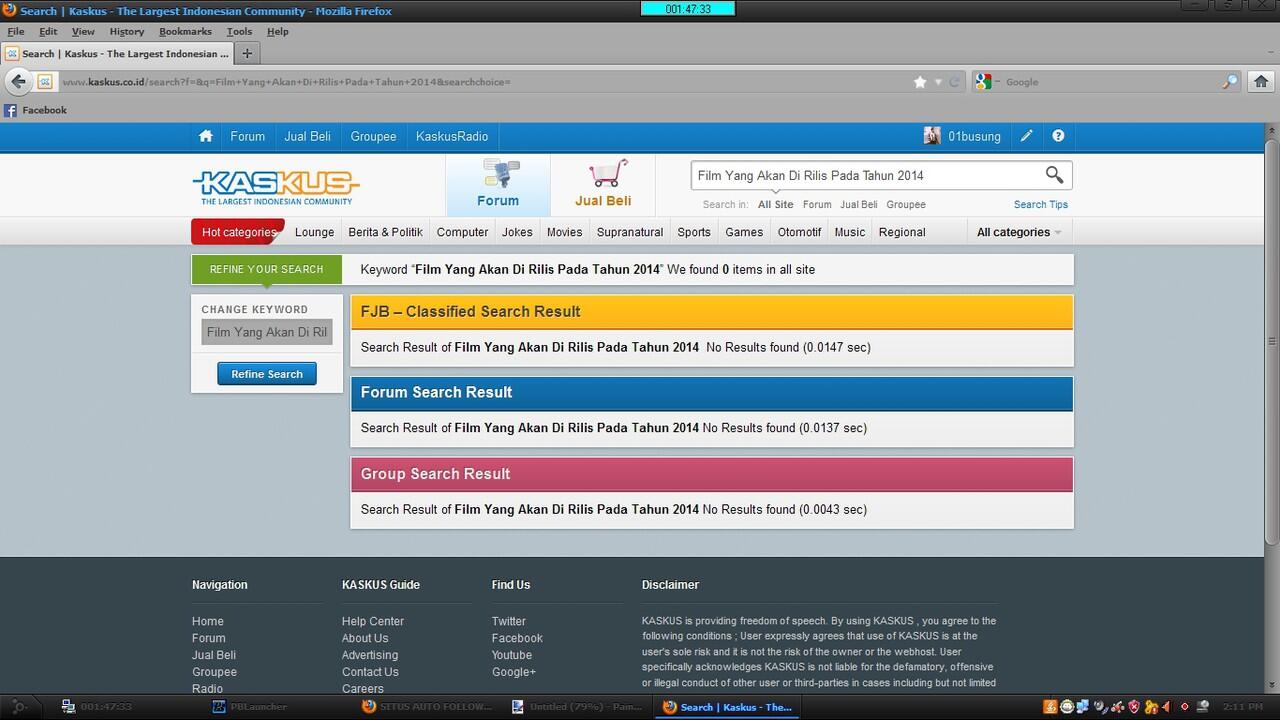This screenshot has height=720, width=1280.
Task: Open Google+ footer link
Action: [x=514, y=672]
